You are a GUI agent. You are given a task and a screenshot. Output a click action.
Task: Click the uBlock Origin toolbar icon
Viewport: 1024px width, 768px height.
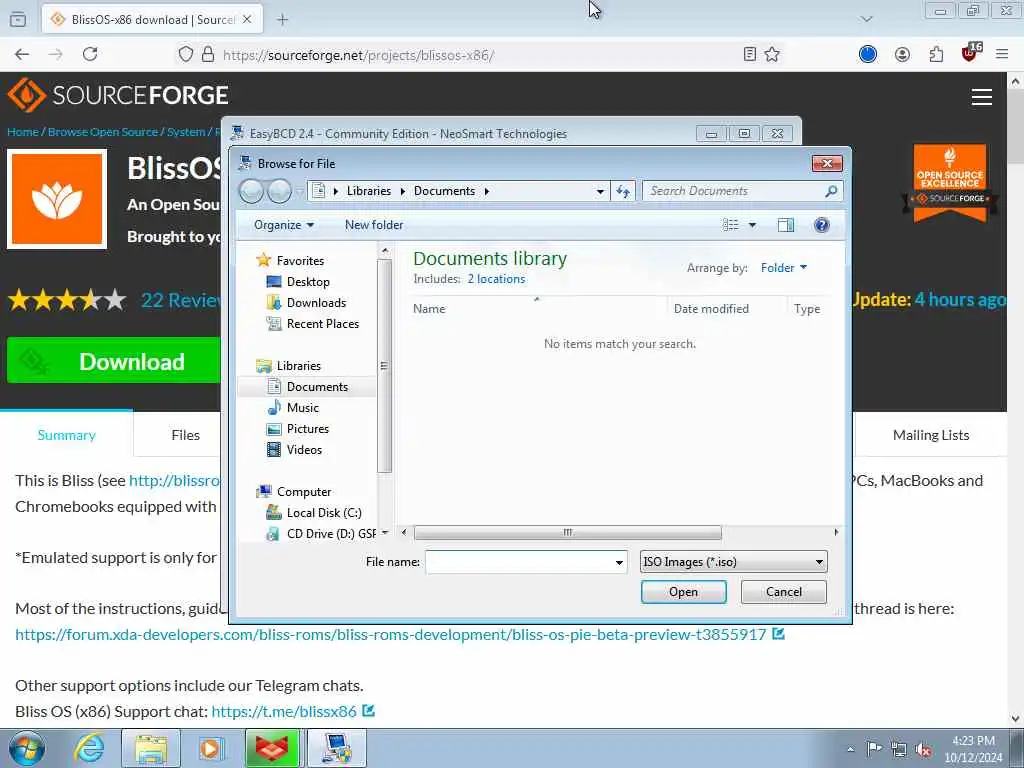[x=970, y=53]
